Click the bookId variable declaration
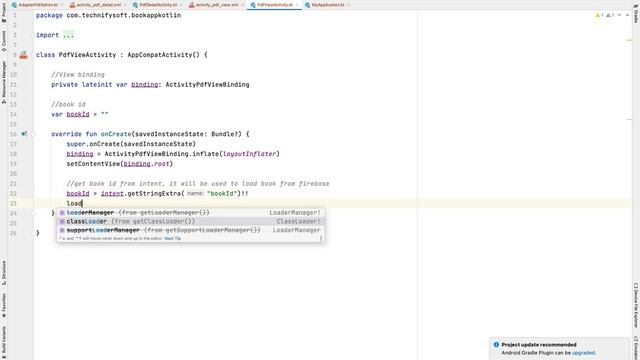 click(78, 114)
